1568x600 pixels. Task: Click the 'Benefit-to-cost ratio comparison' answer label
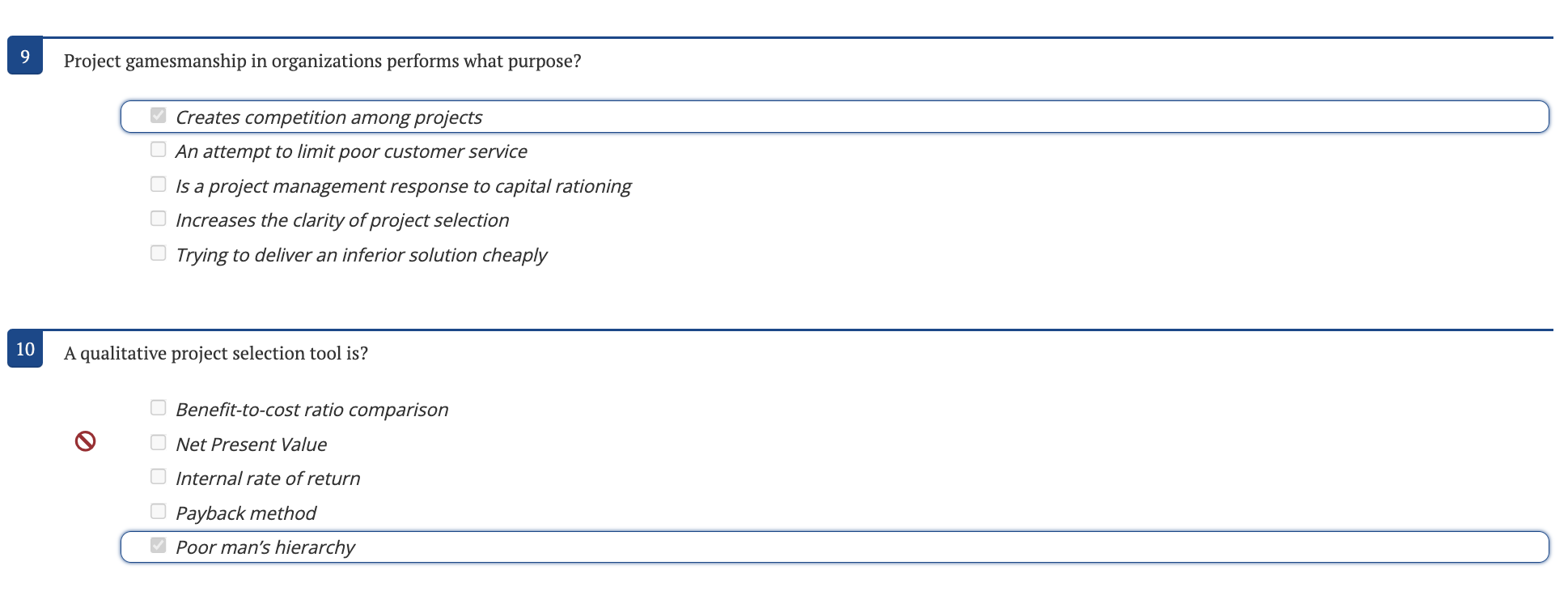tap(312, 409)
